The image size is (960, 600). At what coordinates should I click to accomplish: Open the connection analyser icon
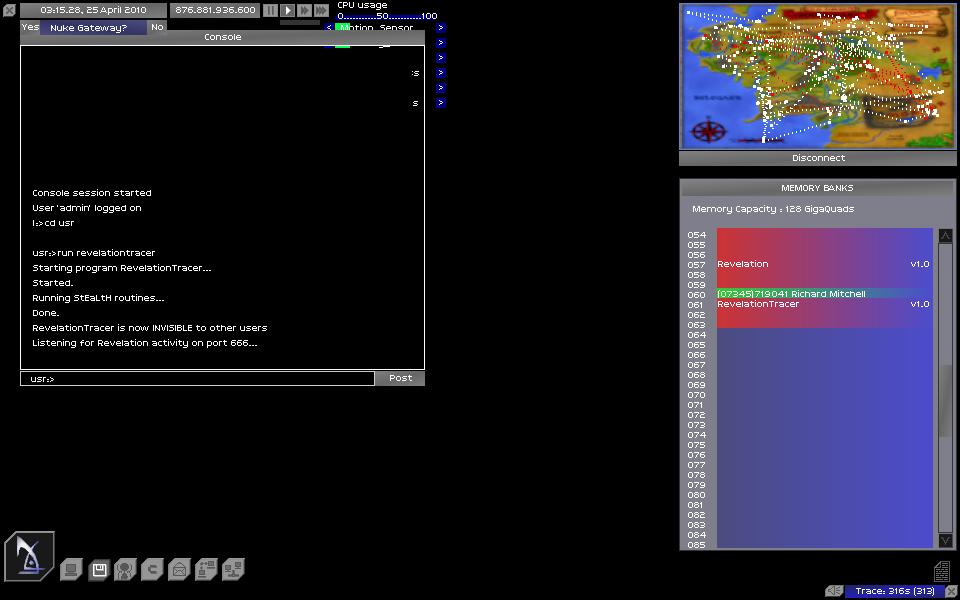point(206,570)
